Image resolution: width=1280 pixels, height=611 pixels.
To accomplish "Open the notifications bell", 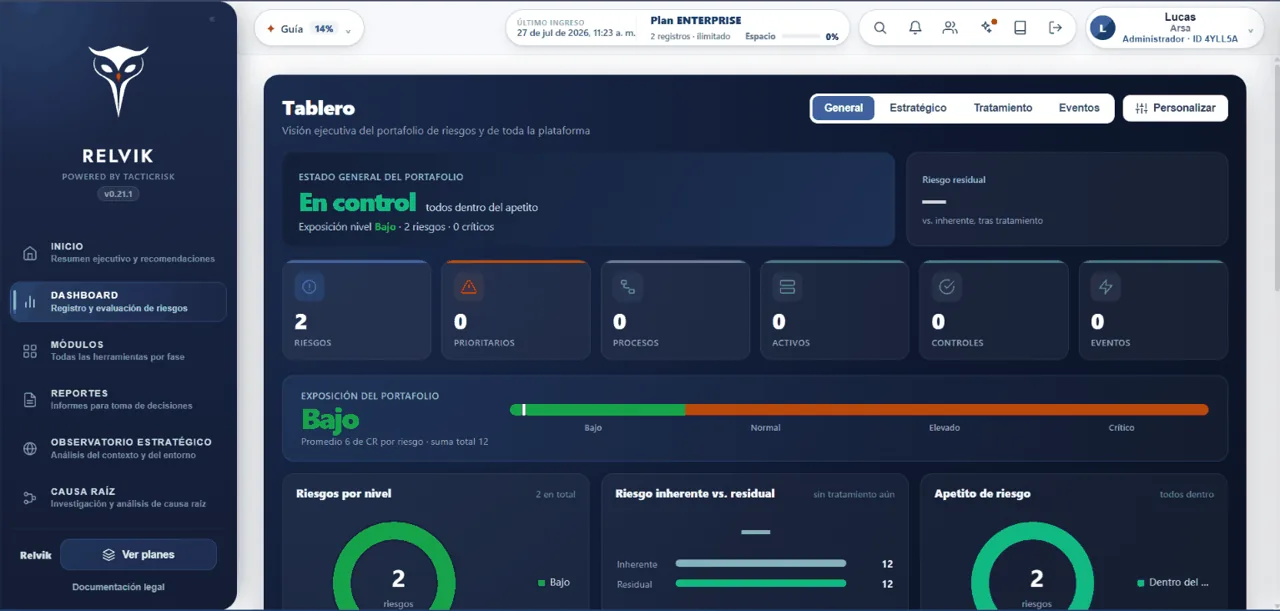I will (x=915, y=28).
